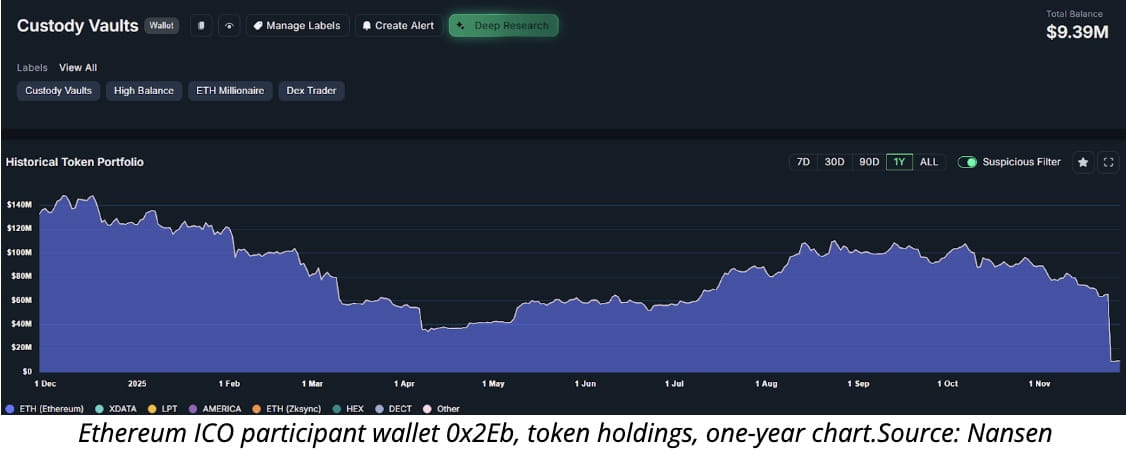This screenshot has width=1126, height=464.
Task: Click the Create Alert bell button
Action: tap(398, 25)
